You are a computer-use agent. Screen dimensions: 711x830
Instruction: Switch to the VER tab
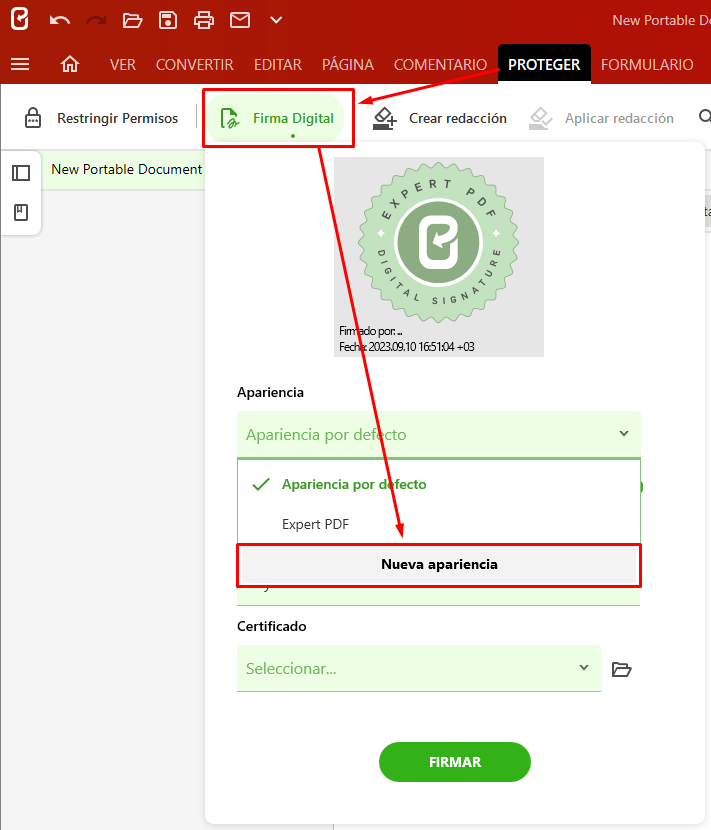point(122,65)
